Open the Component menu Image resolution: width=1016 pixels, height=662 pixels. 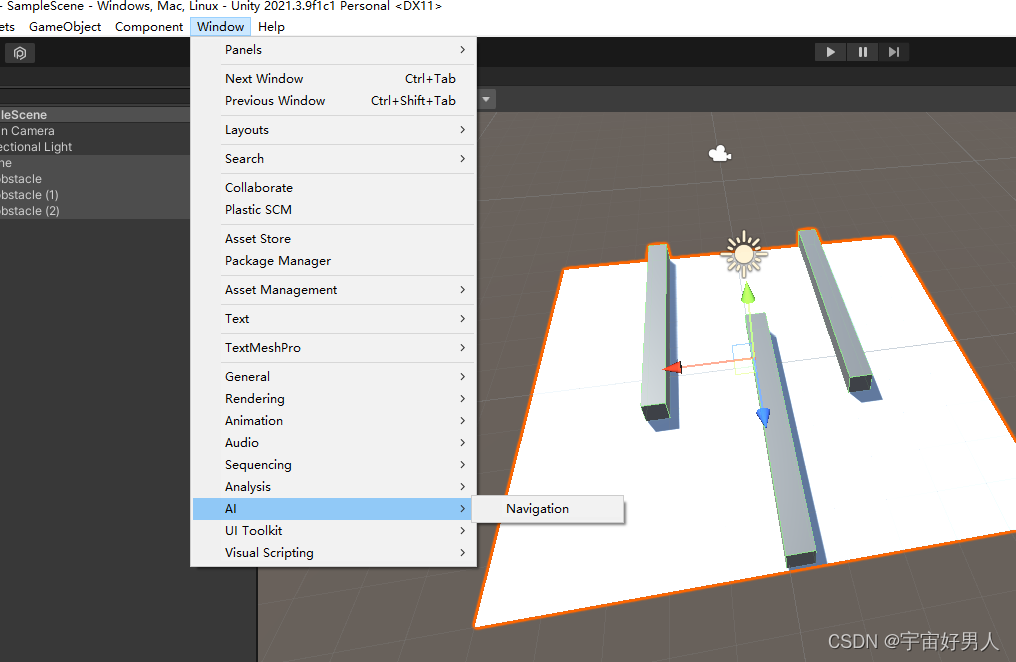click(148, 26)
